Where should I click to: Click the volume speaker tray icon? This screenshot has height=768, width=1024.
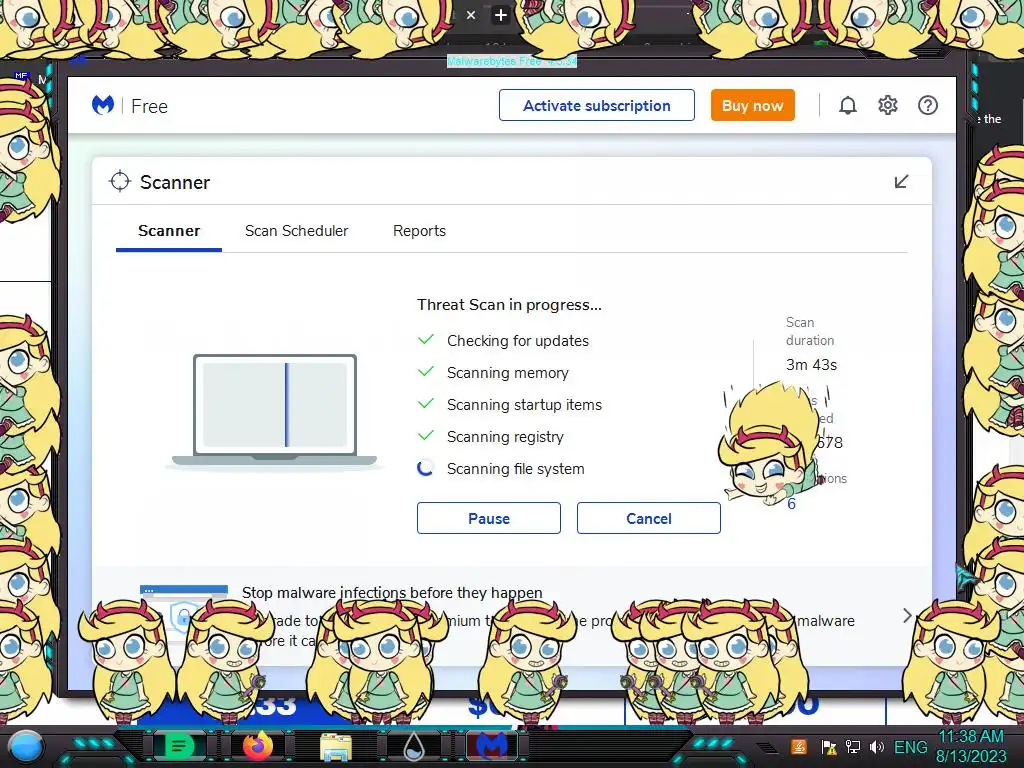(x=877, y=746)
